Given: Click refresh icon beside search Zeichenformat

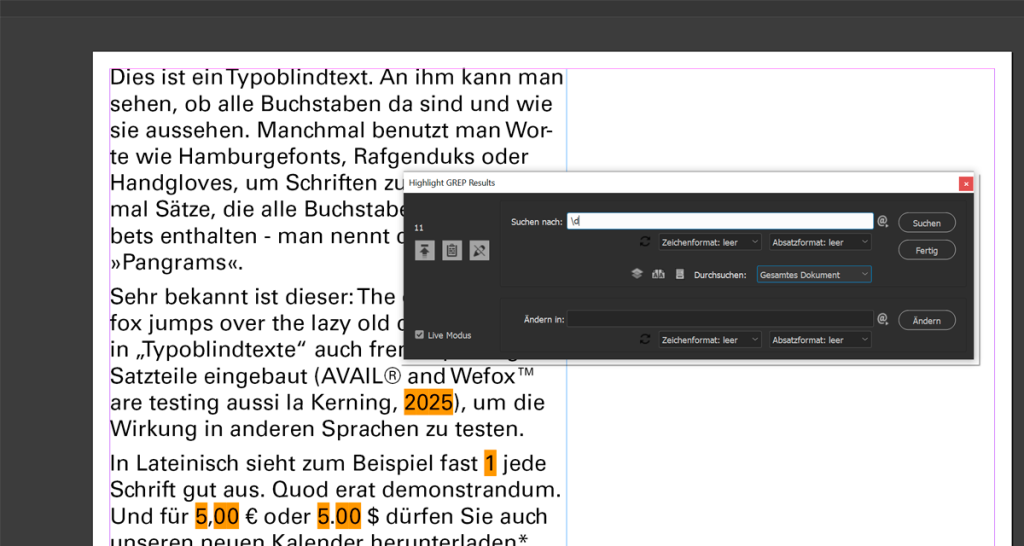Looking at the screenshot, I should 645,242.
